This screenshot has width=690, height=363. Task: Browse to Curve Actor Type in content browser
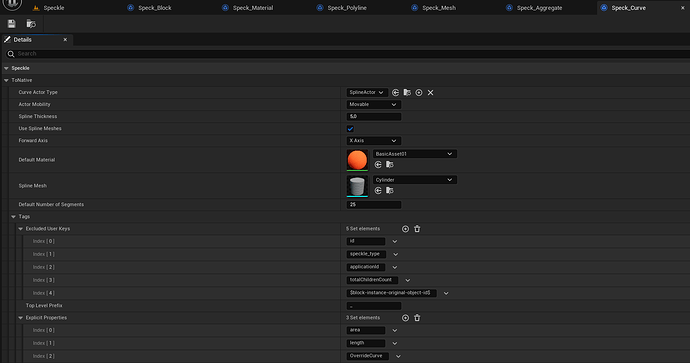pos(407,92)
